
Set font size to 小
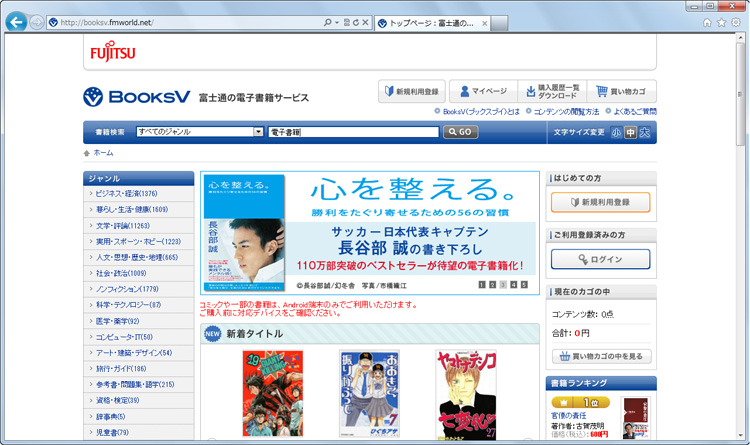(x=616, y=133)
